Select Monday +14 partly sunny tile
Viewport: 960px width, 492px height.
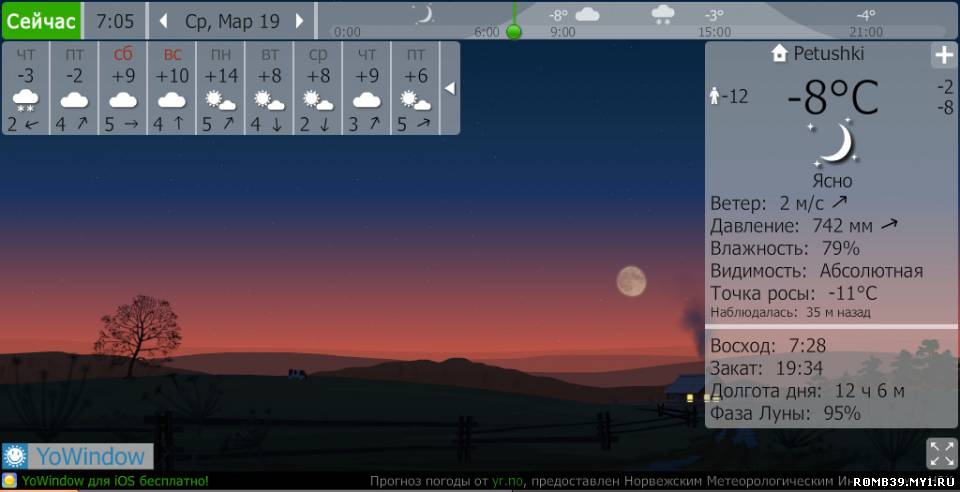220,88
